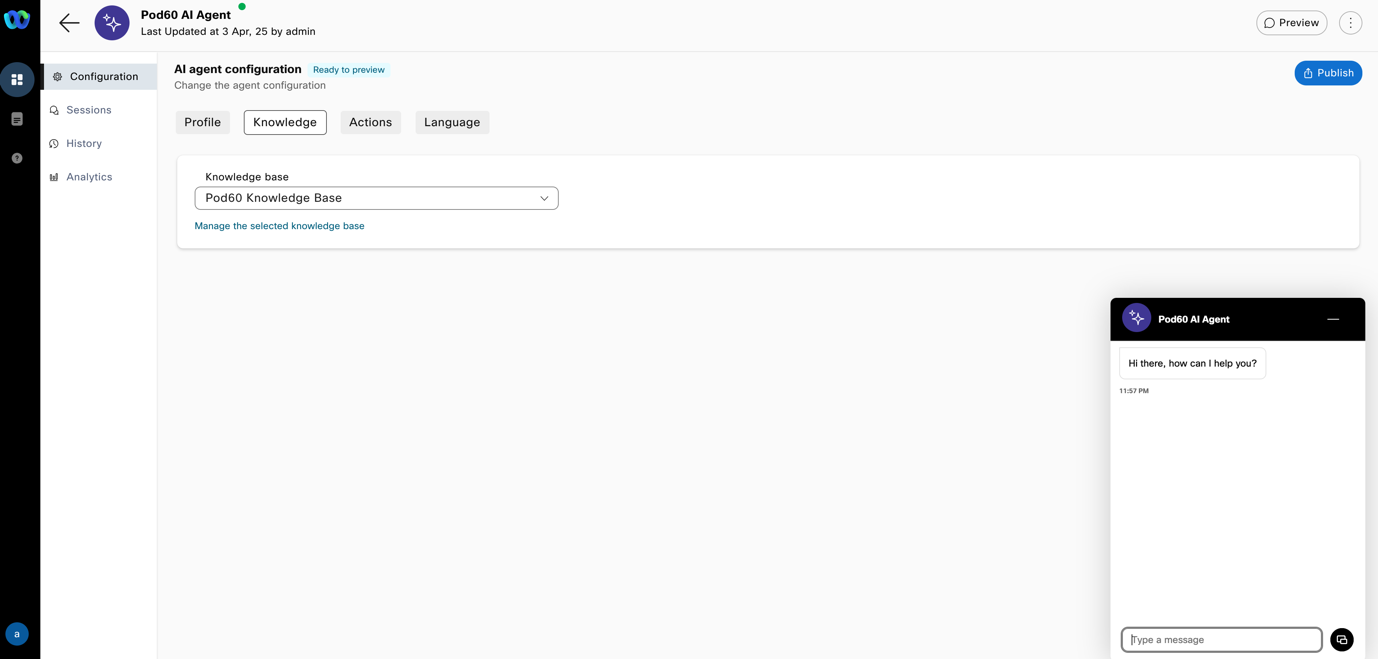Open the three-dot more options menu

1350,23
